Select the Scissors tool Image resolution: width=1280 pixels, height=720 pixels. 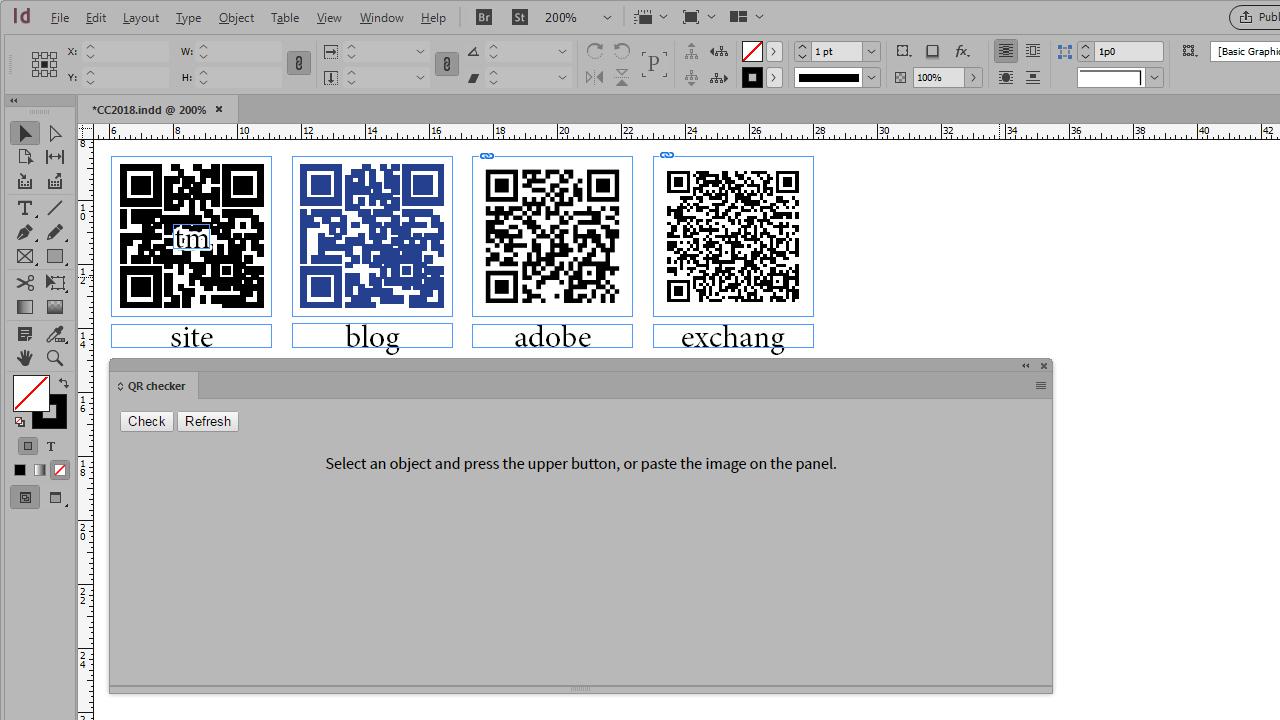coord(25,283)
